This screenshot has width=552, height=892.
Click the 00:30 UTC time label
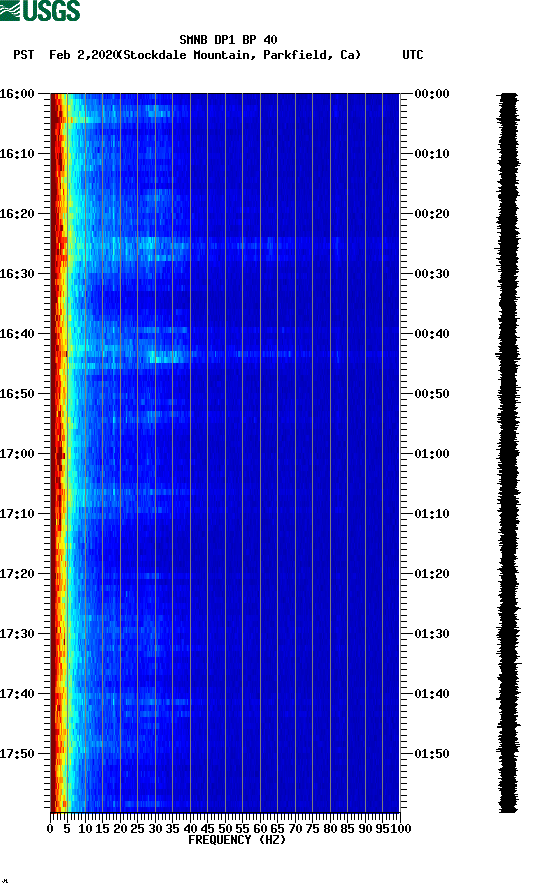pos(432,274)
